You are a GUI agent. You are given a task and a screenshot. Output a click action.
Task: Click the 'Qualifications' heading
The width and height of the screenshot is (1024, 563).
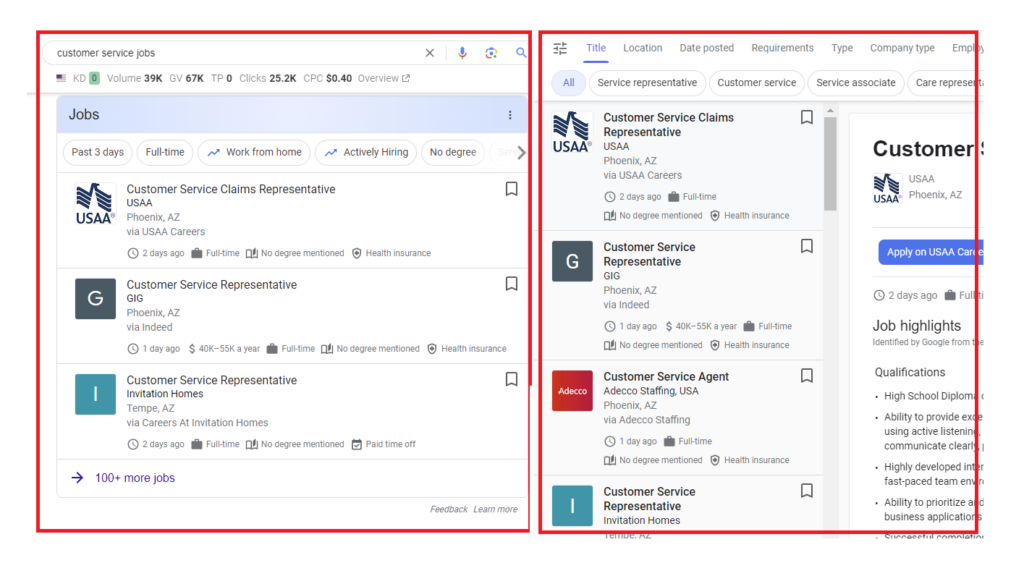point(910,372)
